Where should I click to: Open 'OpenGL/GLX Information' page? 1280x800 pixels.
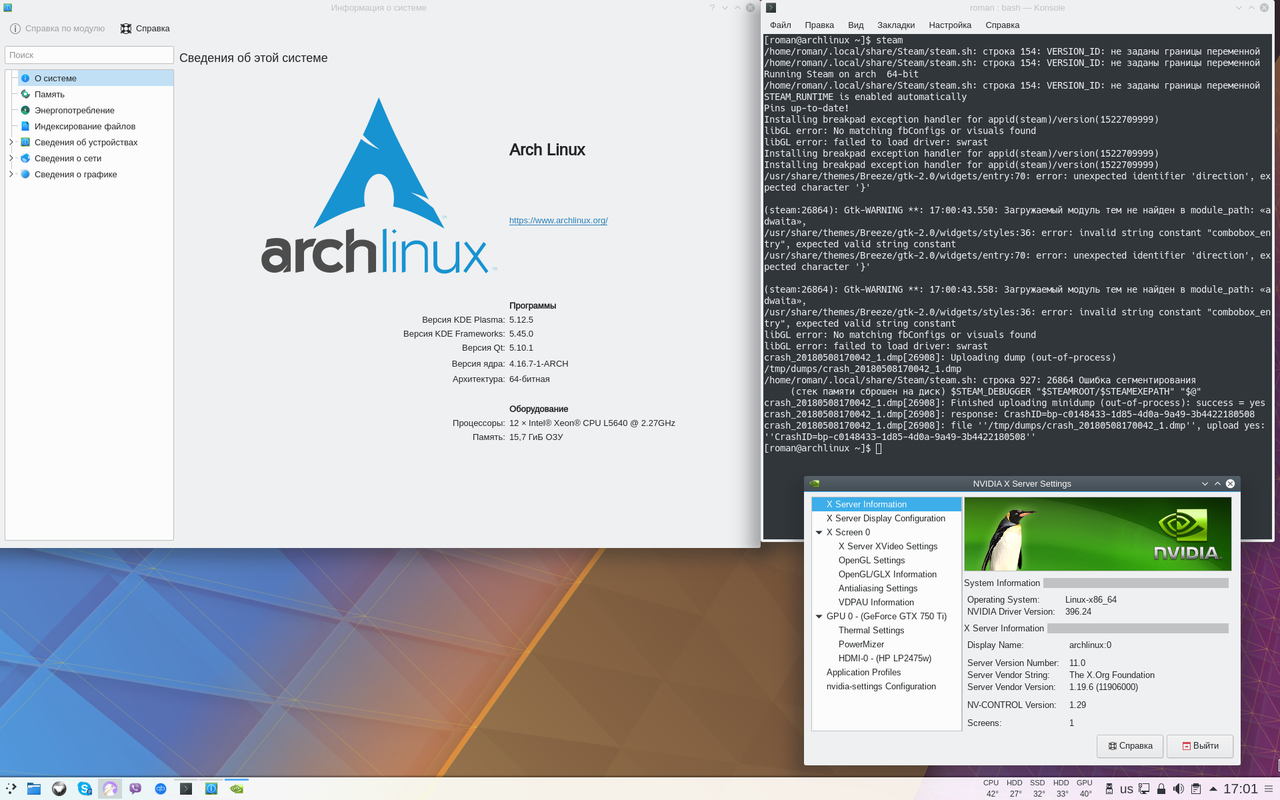(x=888, y=574)
